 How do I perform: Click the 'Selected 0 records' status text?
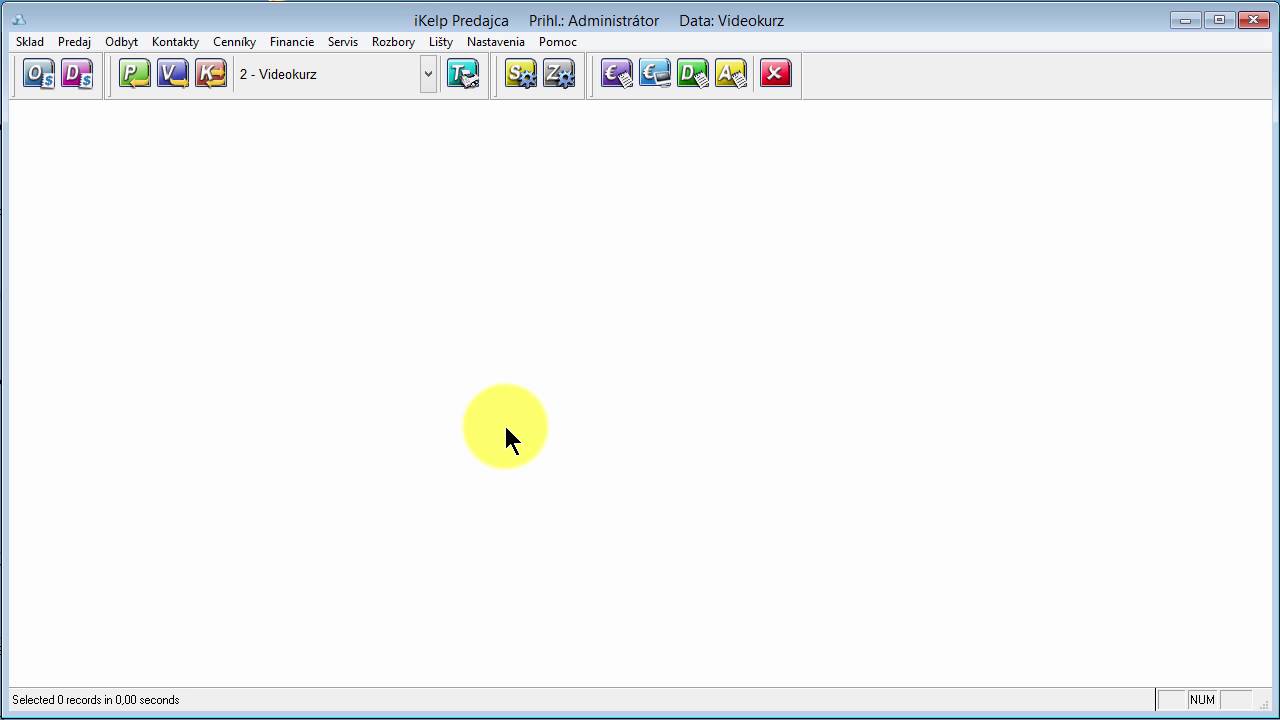(x=96, y=700)
